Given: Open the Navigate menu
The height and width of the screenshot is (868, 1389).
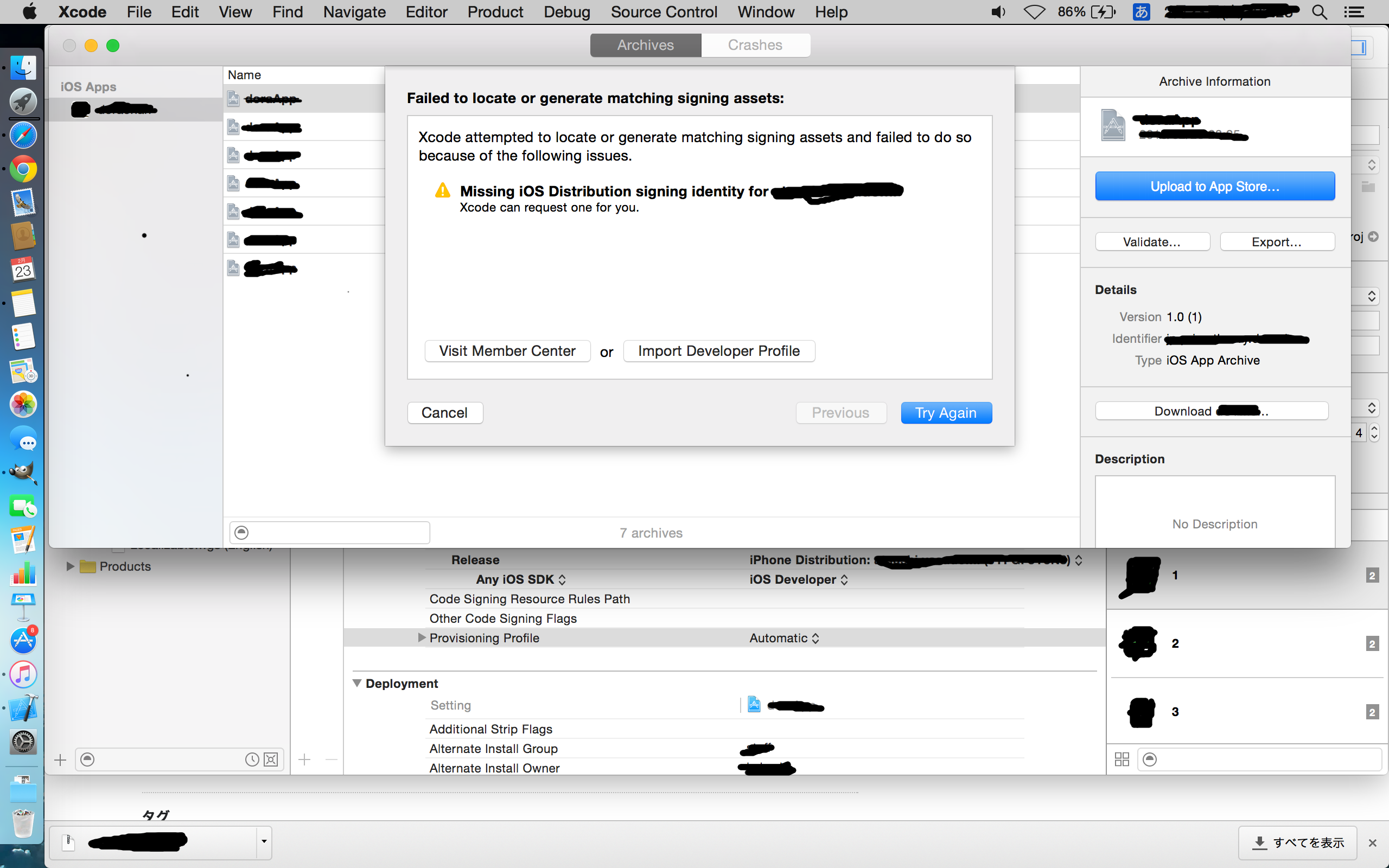Looking at the screenshot, I should pyautogui.click(x=354, y=12).
